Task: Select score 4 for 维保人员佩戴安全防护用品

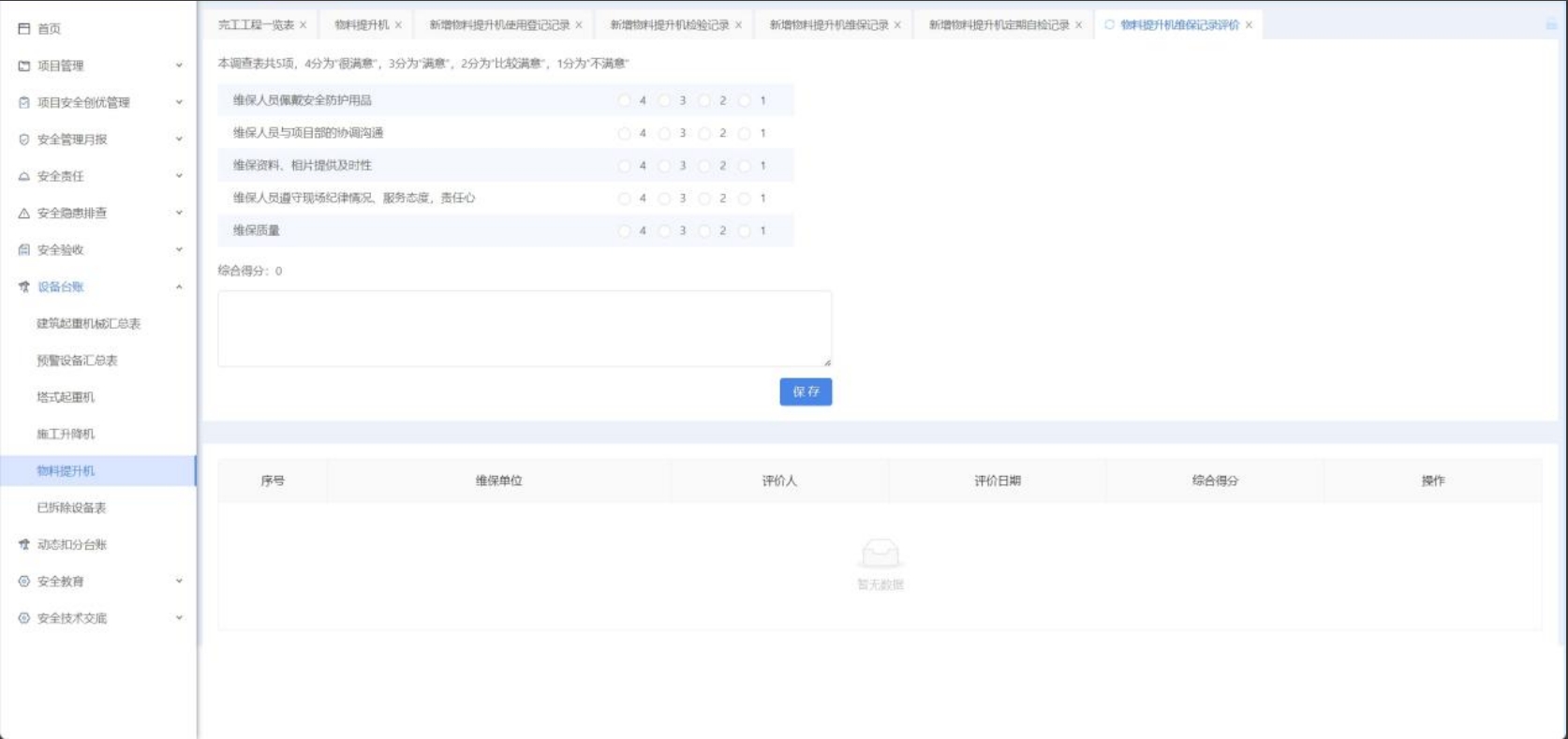Action: (x=625, y=100)
